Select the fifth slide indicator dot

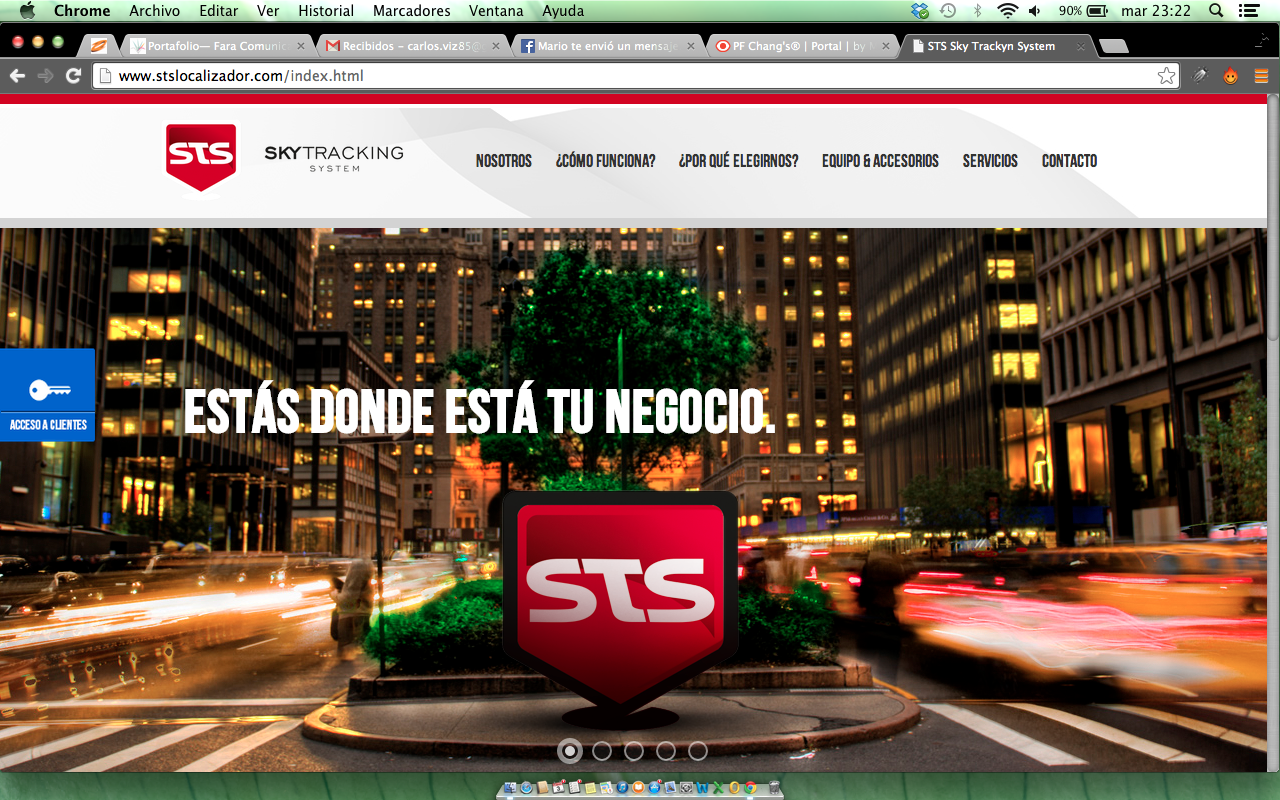pos(698,750)
